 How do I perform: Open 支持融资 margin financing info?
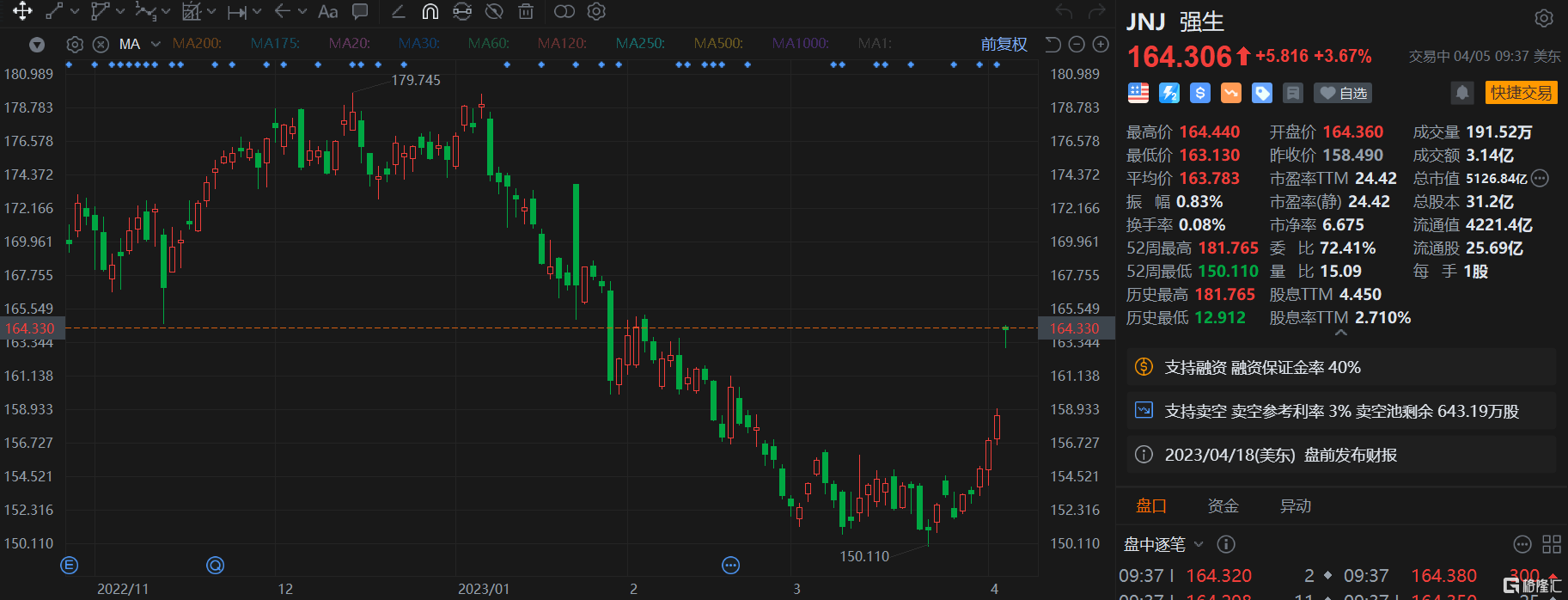tap(1341, 367)
